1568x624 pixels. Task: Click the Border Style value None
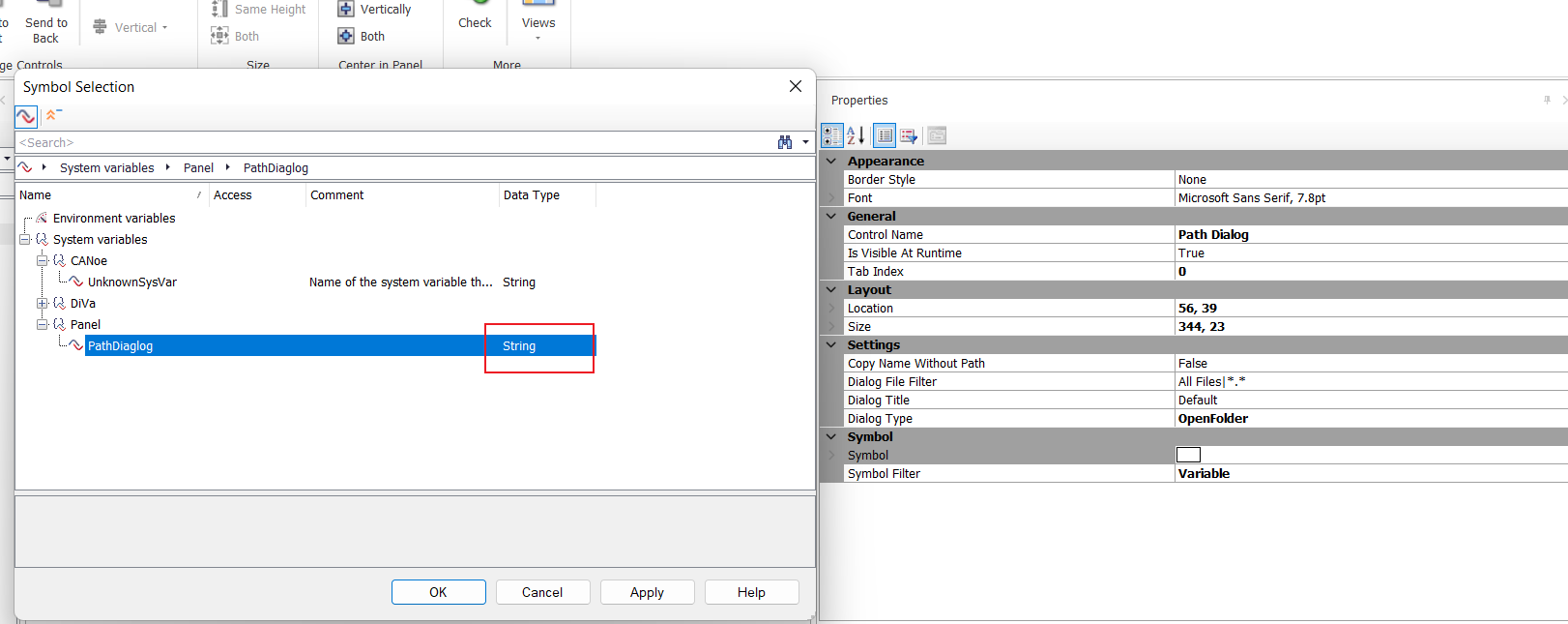tap(1192, 179)
